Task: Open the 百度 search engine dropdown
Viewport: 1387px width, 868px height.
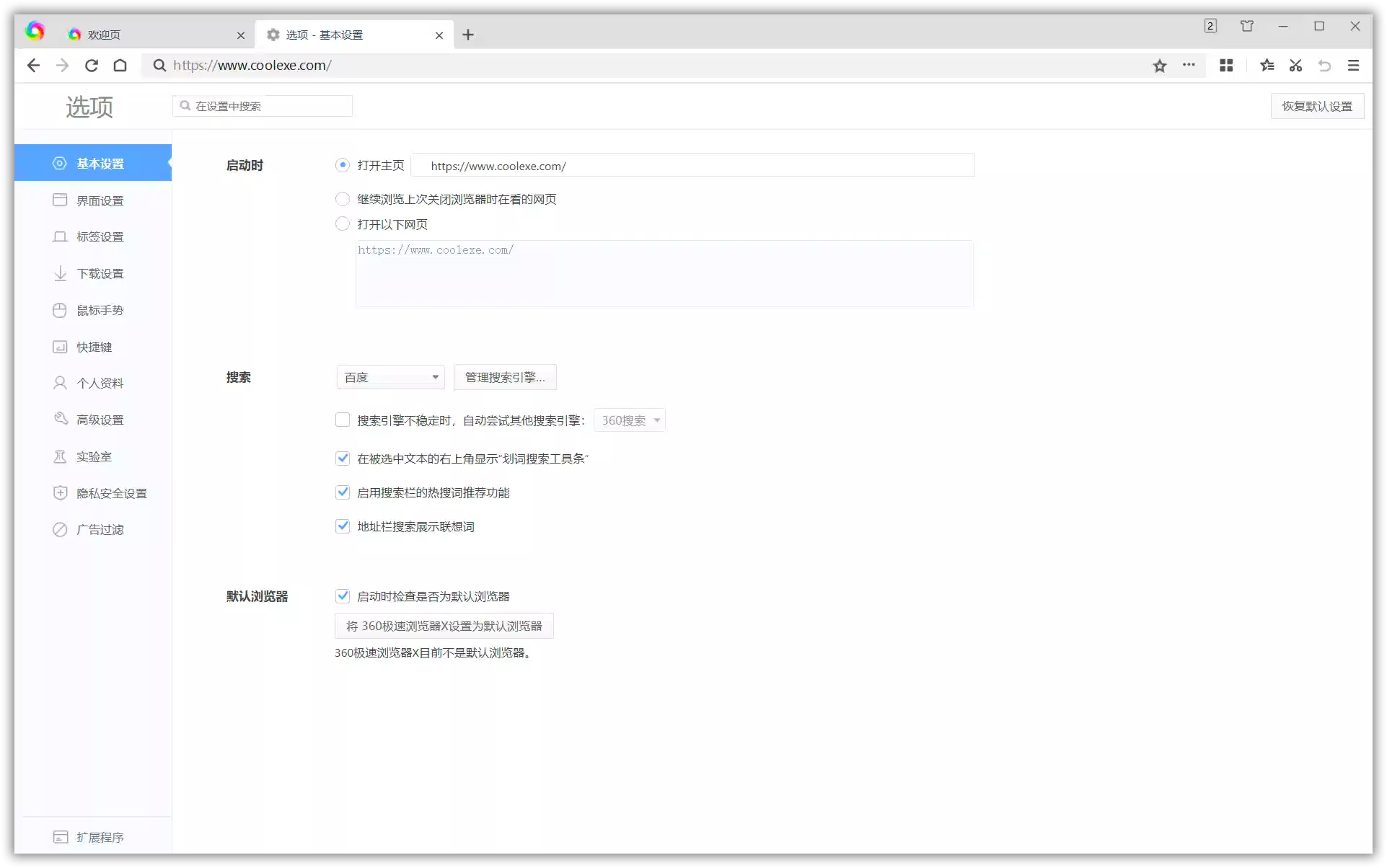Action: tap(390, 376)
